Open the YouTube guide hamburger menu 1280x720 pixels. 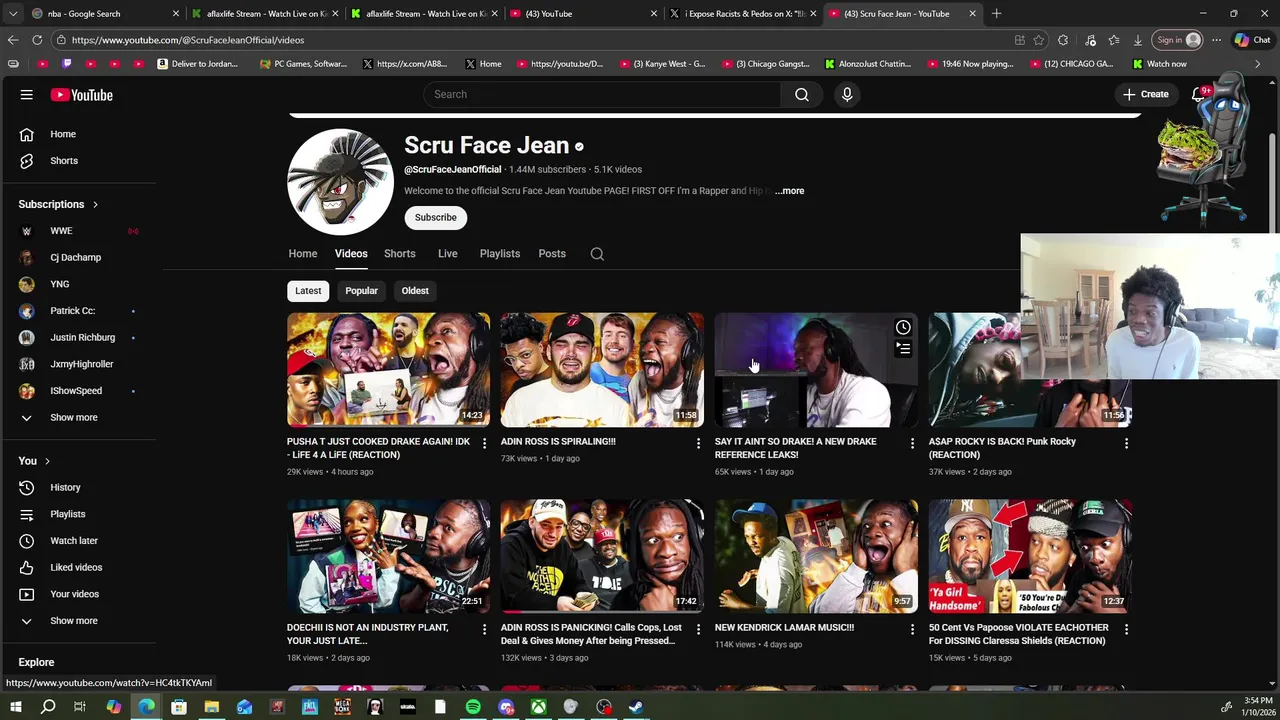click(27, 95)
